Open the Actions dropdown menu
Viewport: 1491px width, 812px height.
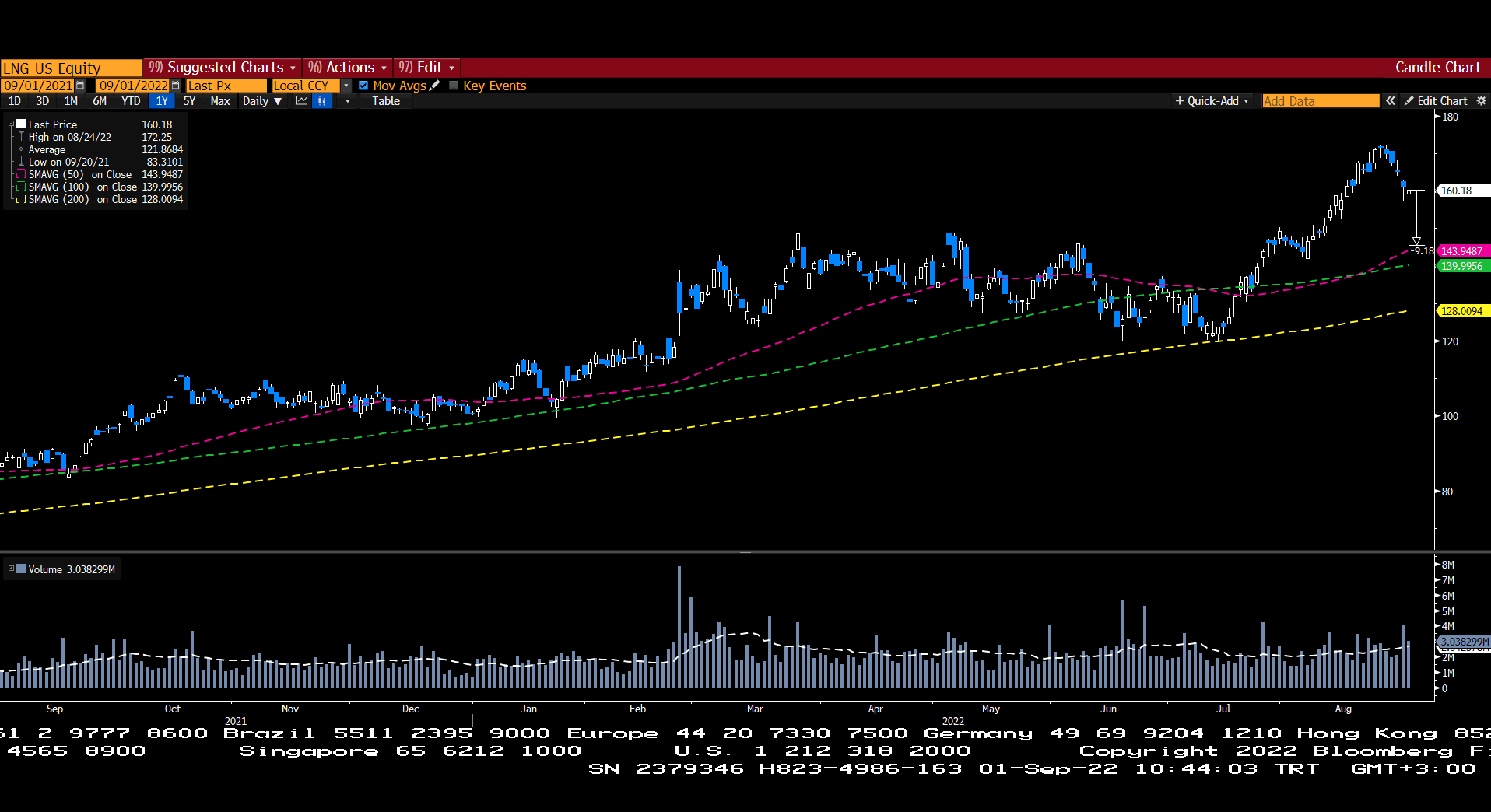click(347, 68)
